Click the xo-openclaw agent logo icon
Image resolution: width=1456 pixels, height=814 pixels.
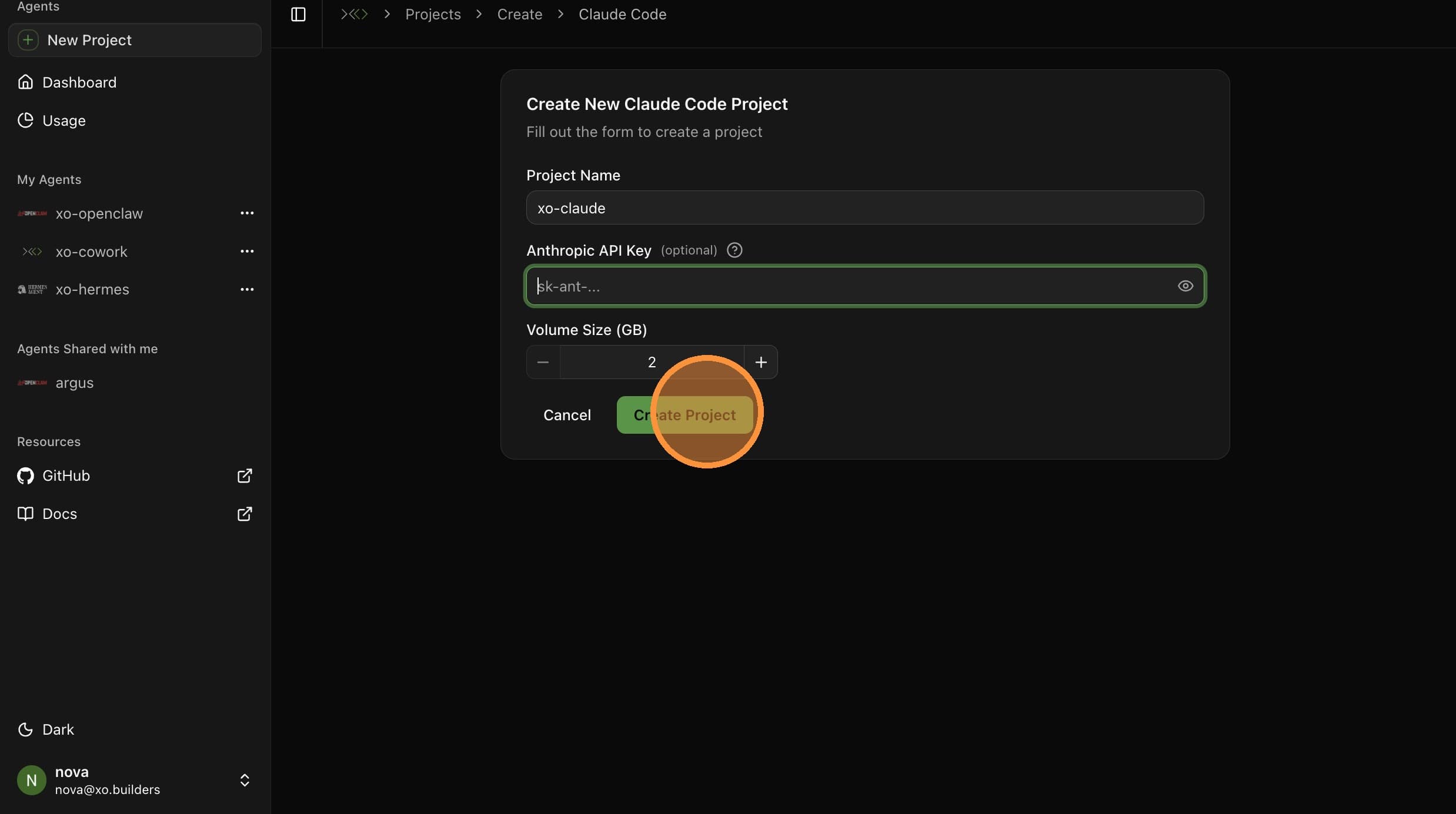click(x=32, y=213)
